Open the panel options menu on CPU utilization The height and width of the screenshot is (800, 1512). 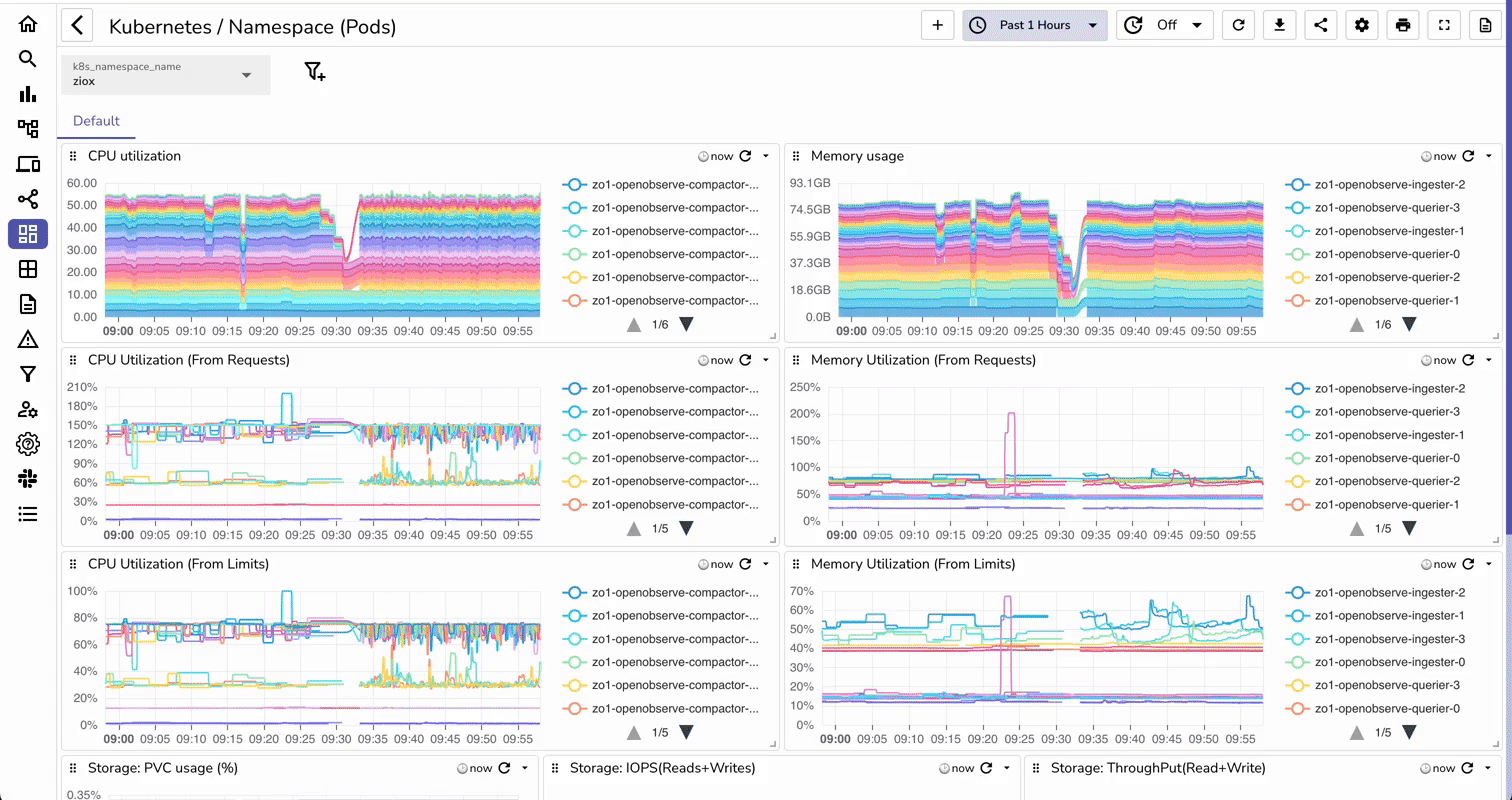(766, 156)
